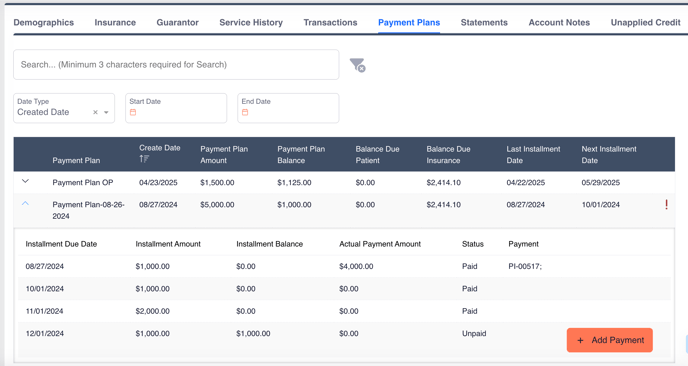
Task: Click the End Date calendar icon
Action: pyautogui.click(x=245, y=112)
